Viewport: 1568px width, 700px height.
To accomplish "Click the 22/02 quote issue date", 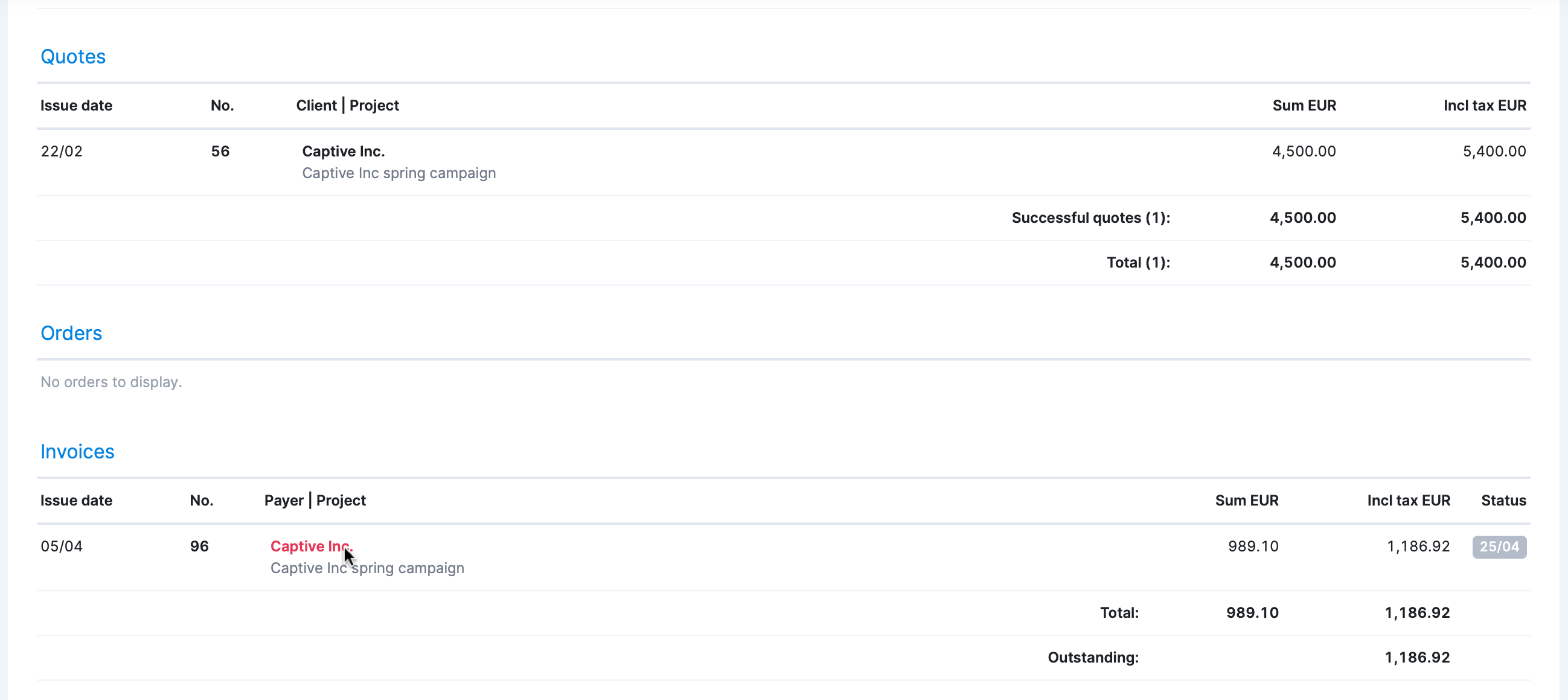I will tap(62, 151).
